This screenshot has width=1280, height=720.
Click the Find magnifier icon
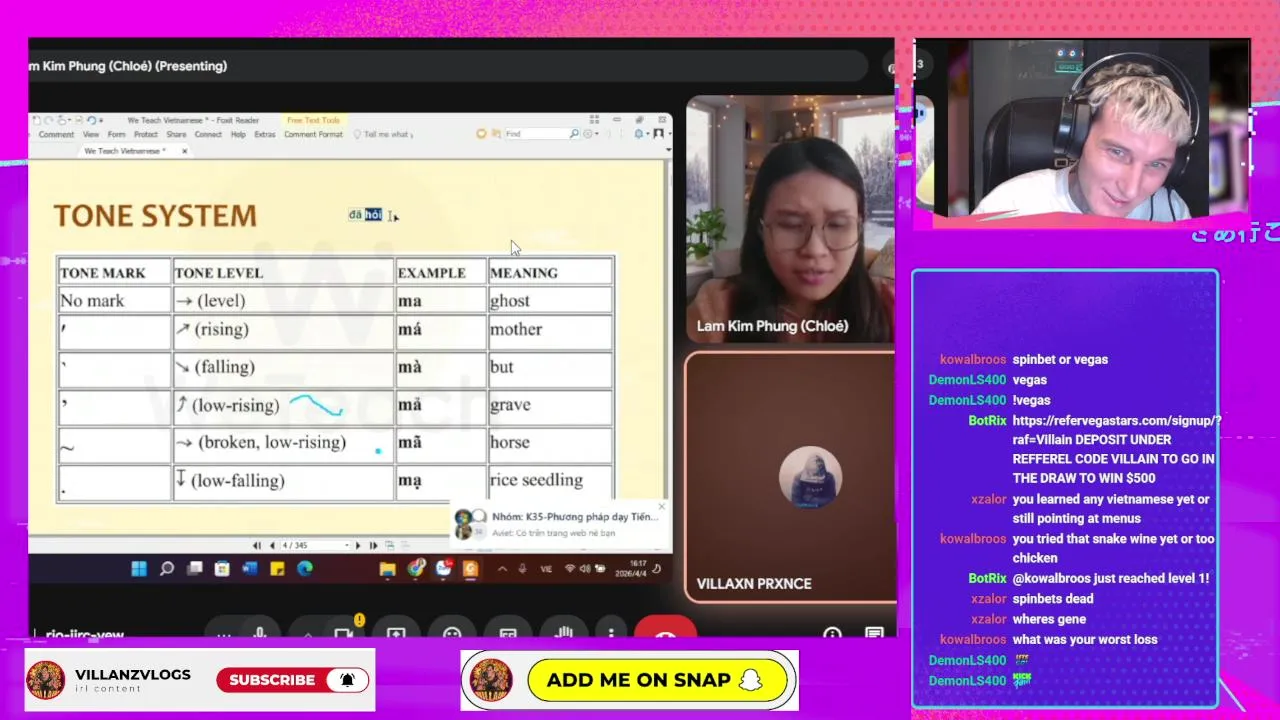tap(575, 133)
